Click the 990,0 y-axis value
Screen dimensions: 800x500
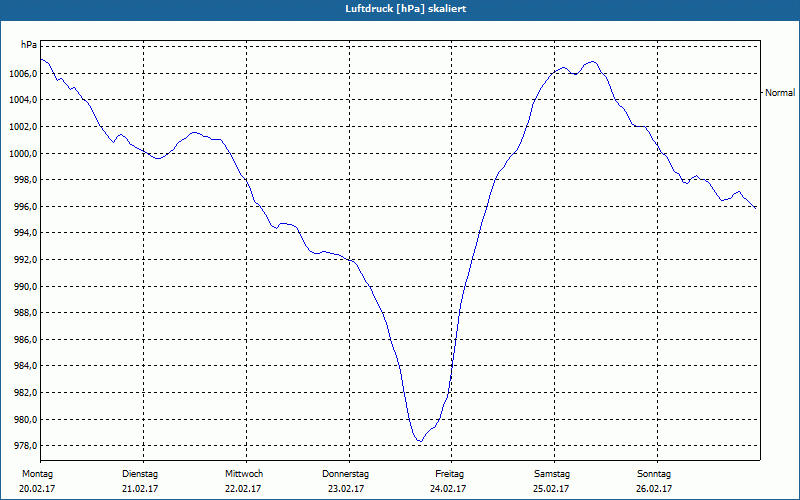click(x=25, y=287)
